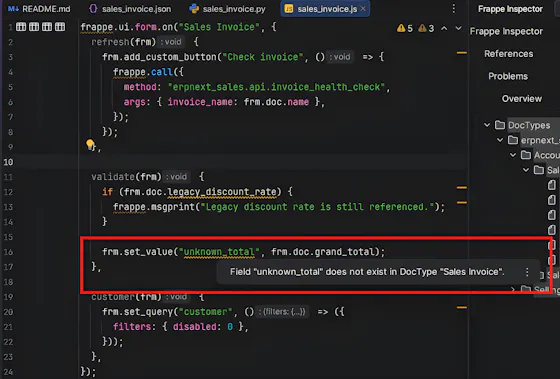Click the underlined legacy_discount_rate identifier
The width and height of the screenshot is (560, 379).
[x=222, y=192]
